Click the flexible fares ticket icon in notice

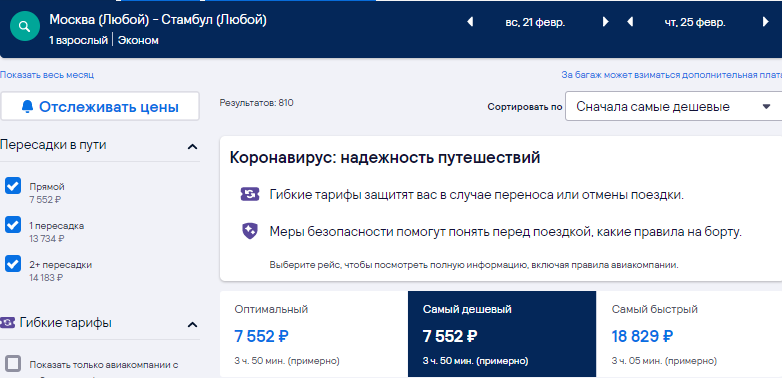pyautogui.click(x=249, y=194)
